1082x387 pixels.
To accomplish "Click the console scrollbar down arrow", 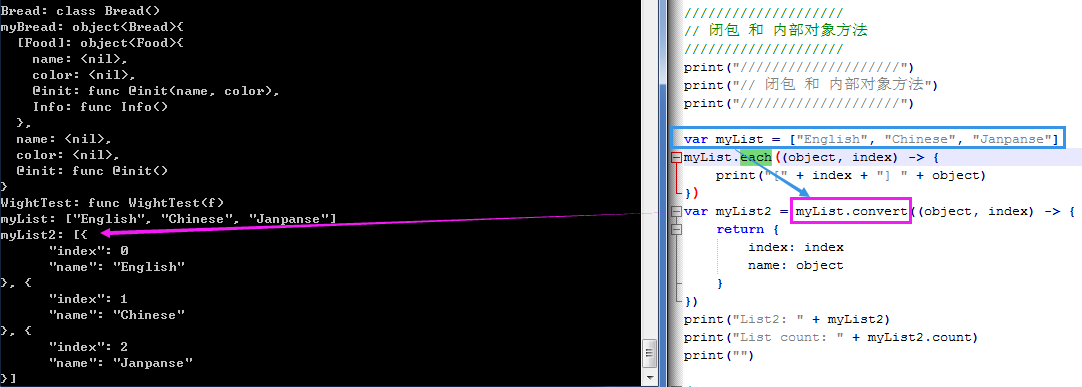I will point(649,379).
